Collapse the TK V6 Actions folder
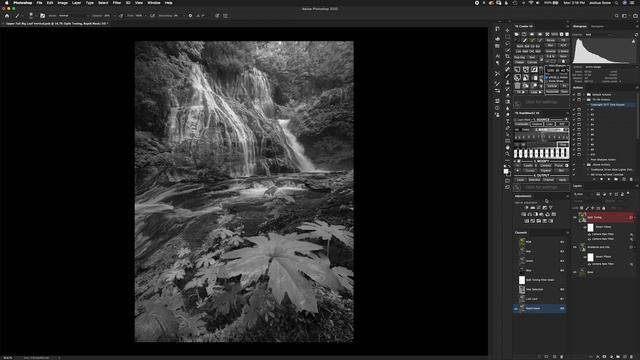 (x=584, y=100)
